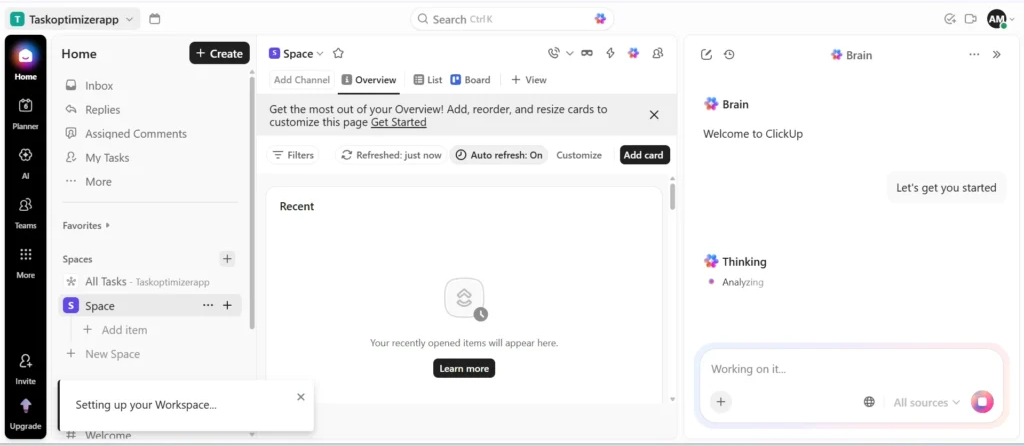Switch to the List tab

click(x=428, y=80)
